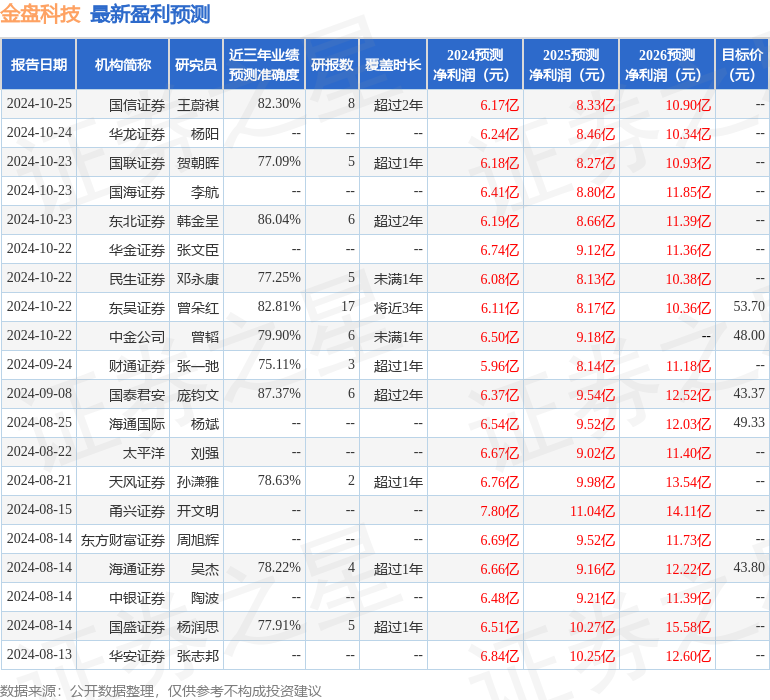Screen dimensions: 770x700
Task: Click the 75.11% accuracy value
Action: coord(279,364)
